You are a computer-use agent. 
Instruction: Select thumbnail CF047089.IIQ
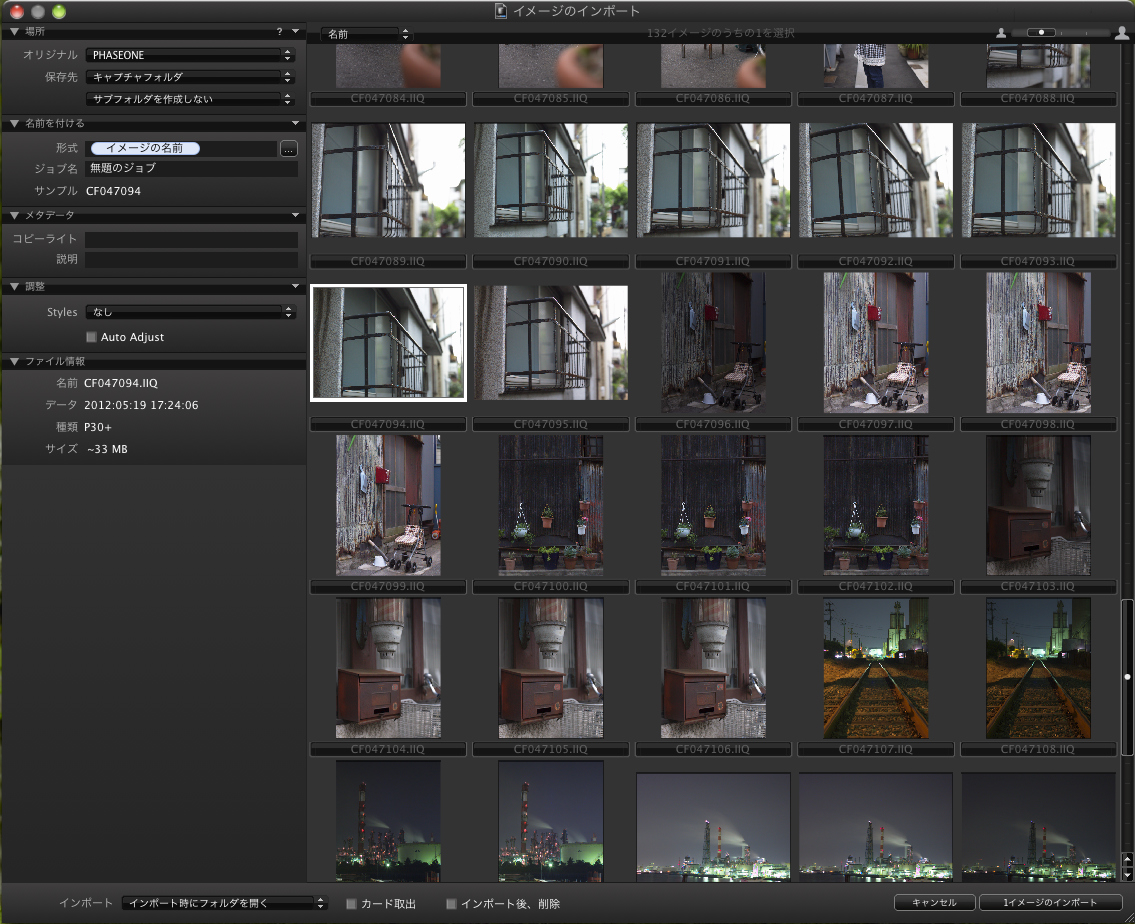(x=388, y=180)
